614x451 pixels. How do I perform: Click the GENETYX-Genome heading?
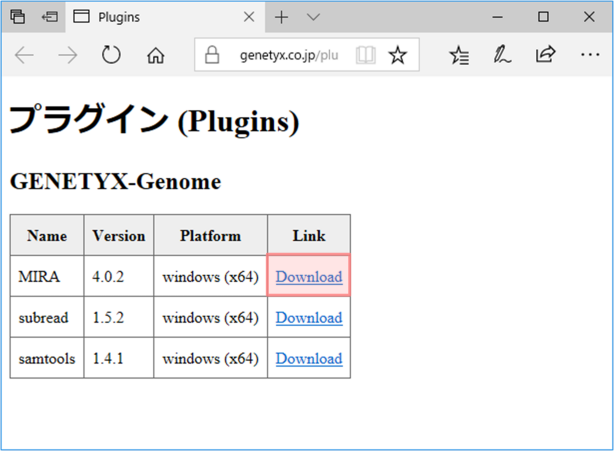116,181
